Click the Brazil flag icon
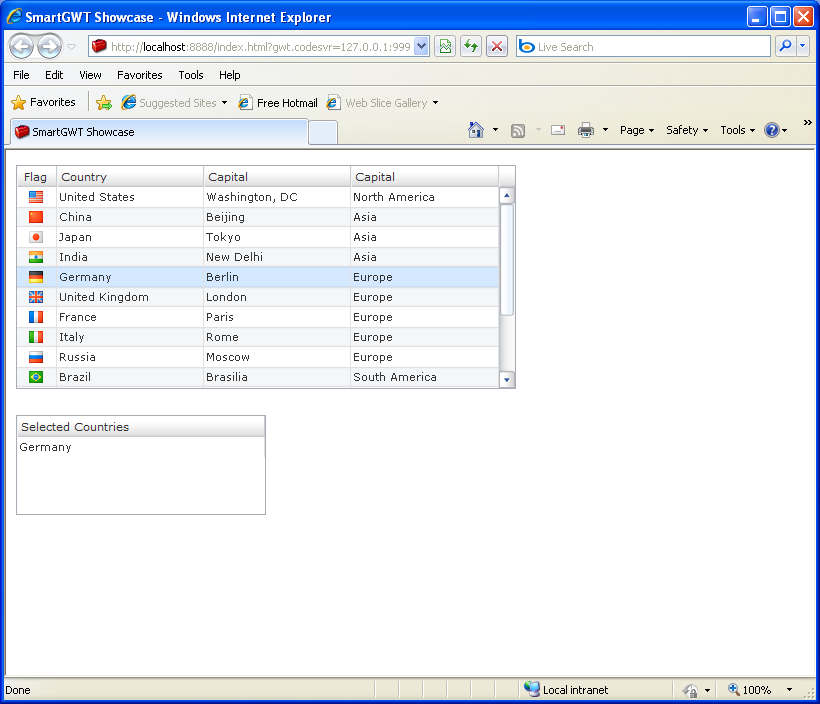Viewport: 820px width, 704px height. click(x=36, y=377)
